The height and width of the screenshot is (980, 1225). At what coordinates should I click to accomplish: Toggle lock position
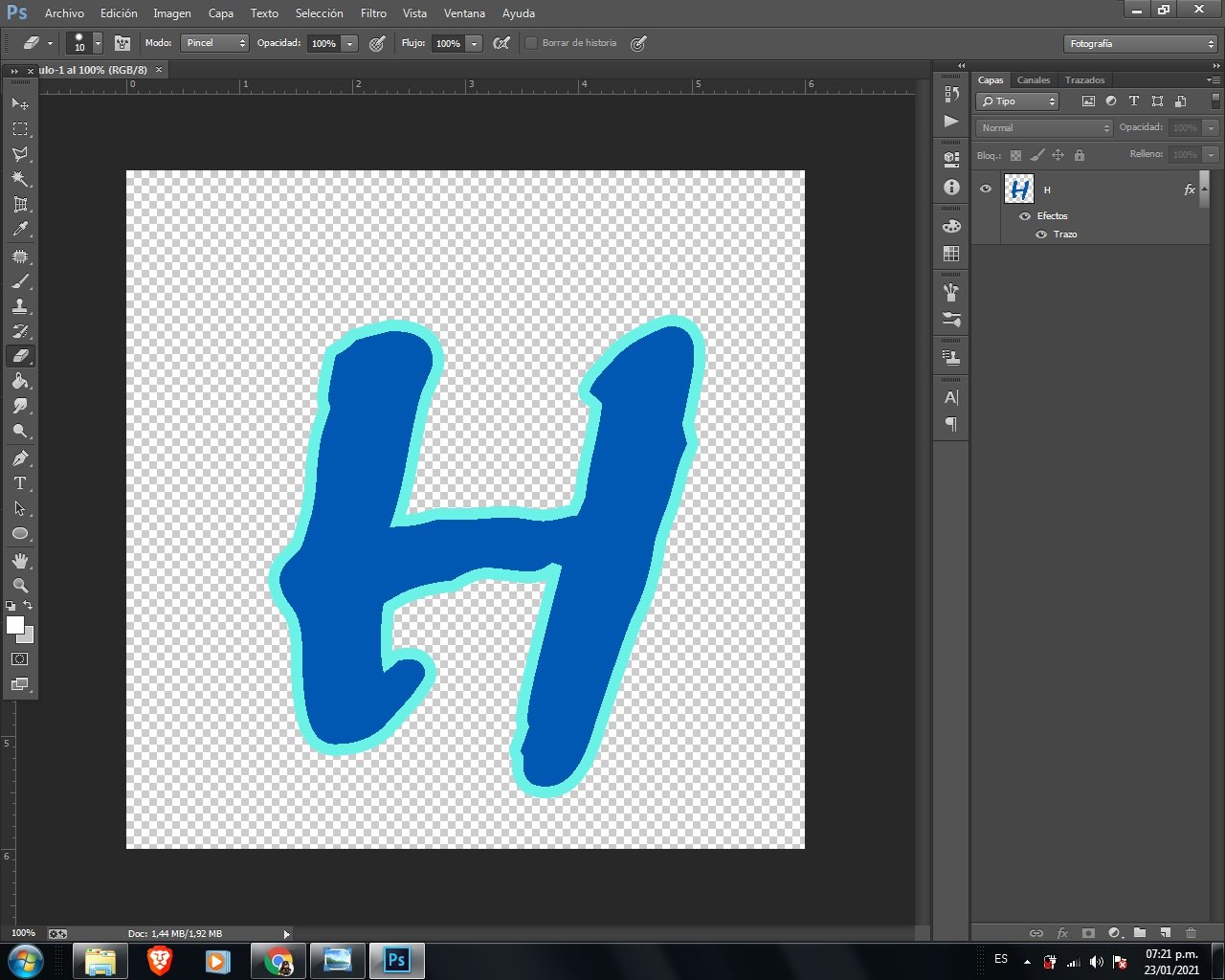tap(1058, 155)
